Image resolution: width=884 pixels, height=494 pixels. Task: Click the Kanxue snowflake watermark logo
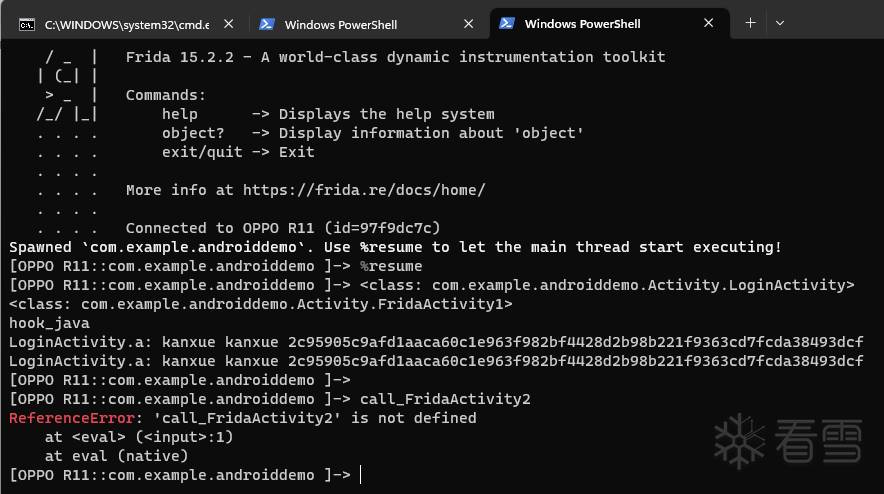pyautogui.click(x=738, y=439)
